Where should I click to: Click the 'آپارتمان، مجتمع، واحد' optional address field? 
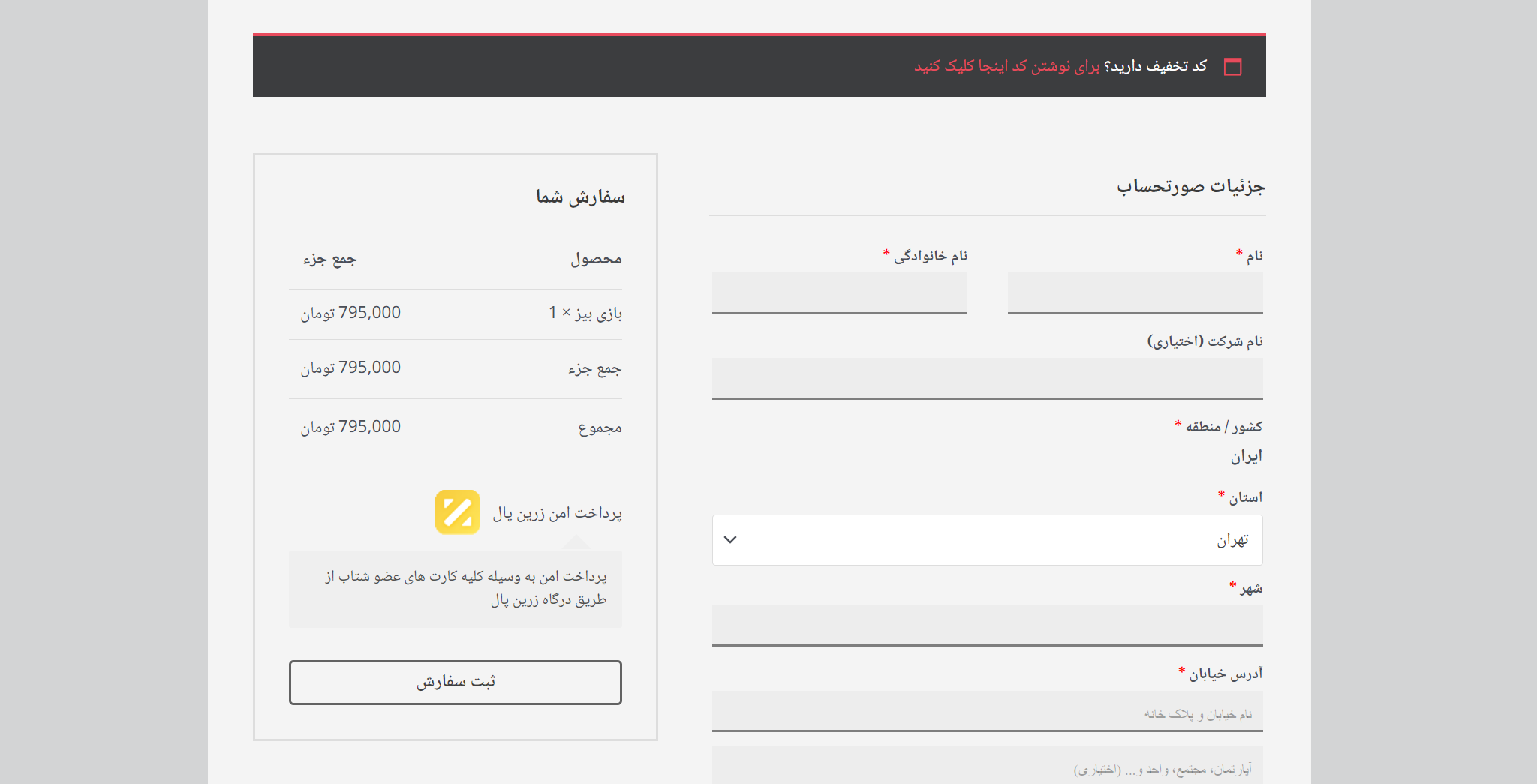[x=986, y=767]
